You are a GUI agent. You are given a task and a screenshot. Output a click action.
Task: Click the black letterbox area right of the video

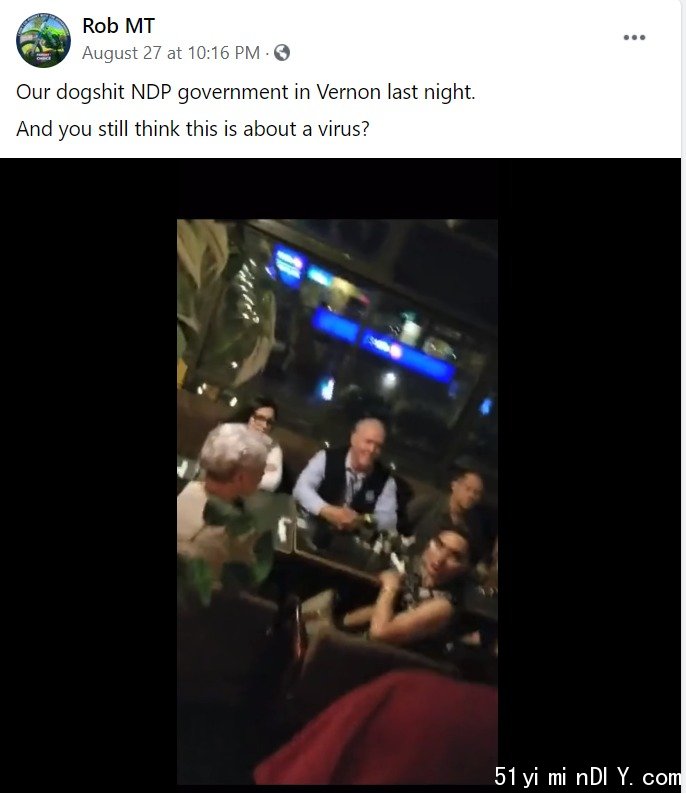(x=589, y=455)
